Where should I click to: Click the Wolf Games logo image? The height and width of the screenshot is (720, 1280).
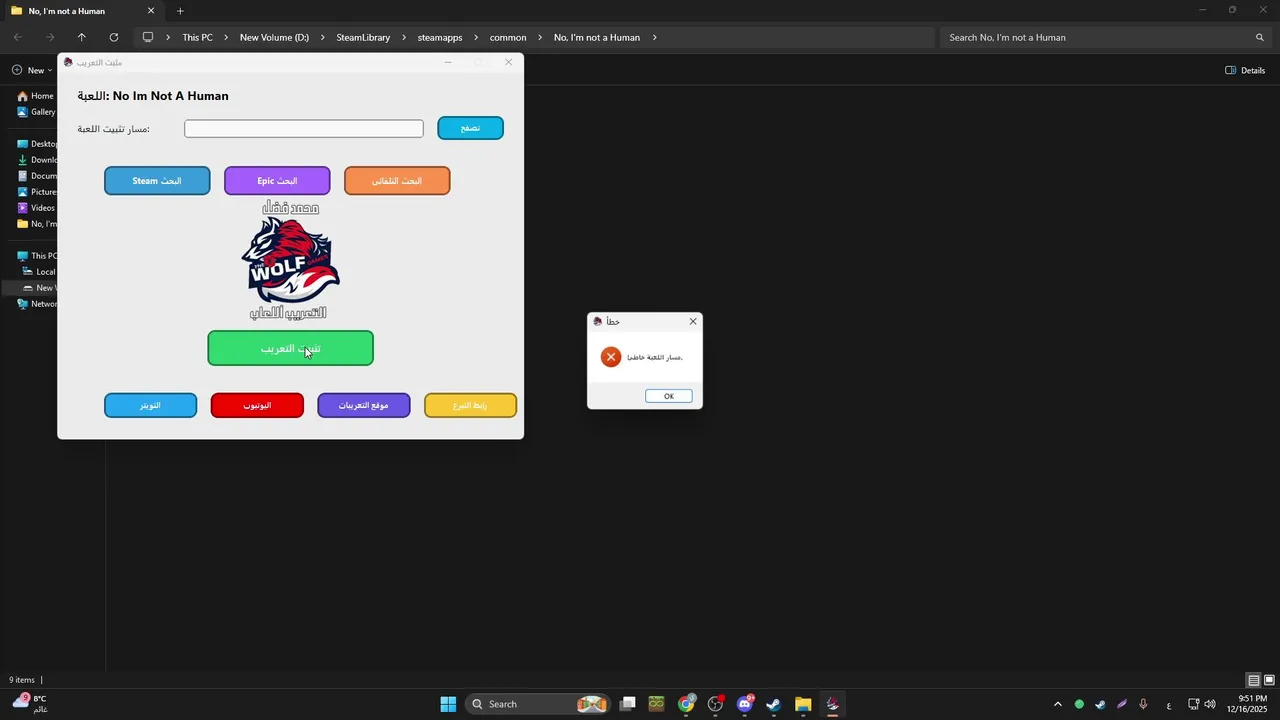(290, 260)
